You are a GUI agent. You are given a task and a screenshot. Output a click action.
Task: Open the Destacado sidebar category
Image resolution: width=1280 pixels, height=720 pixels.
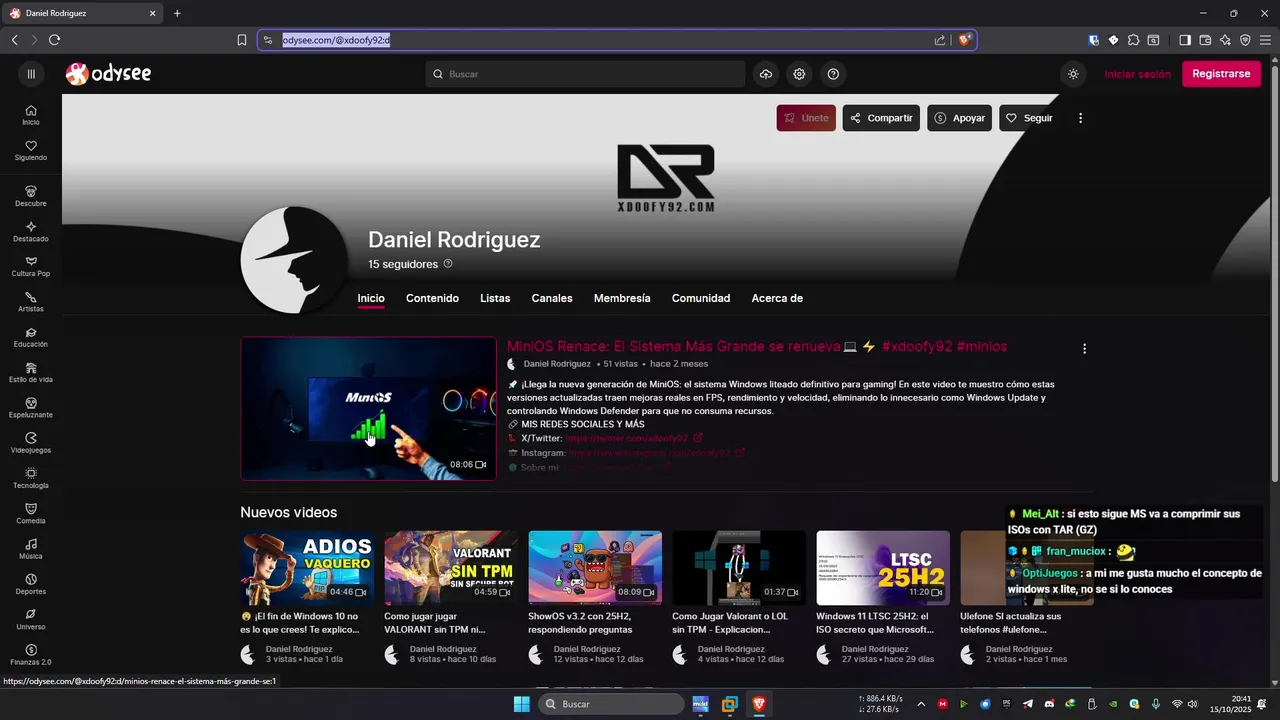click(x=31, y=232)
